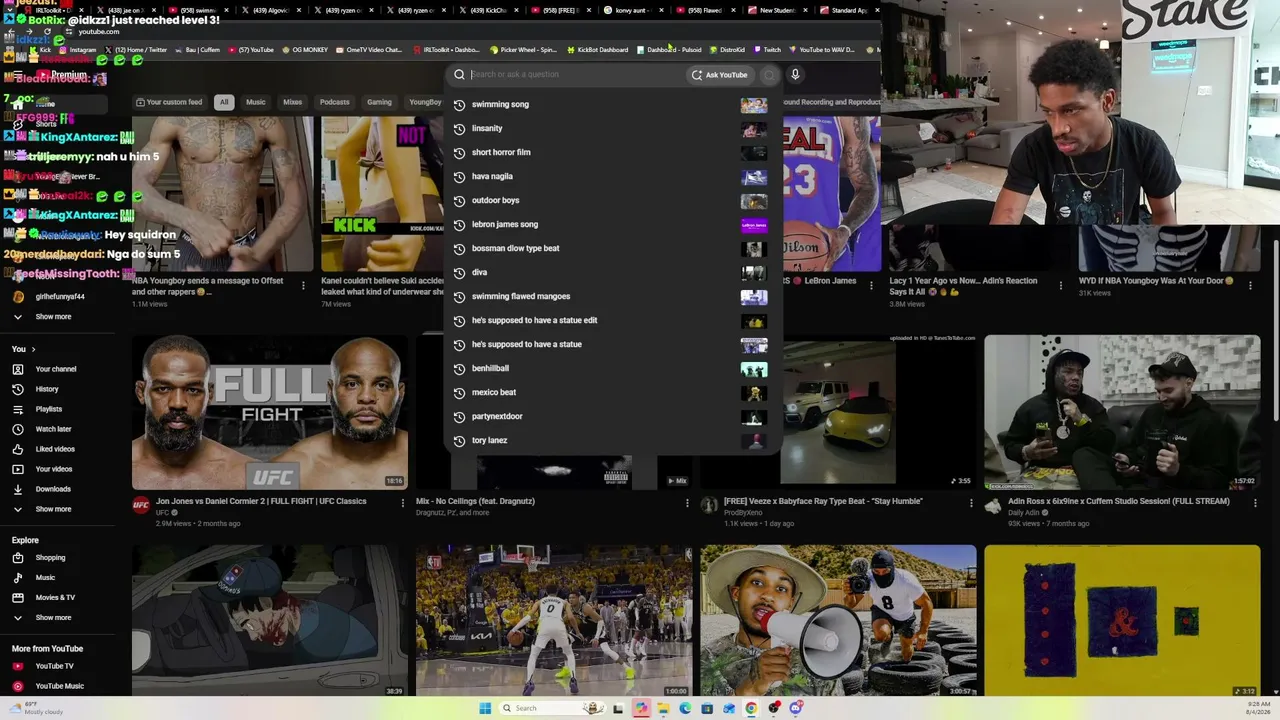Image resolution: width=1280 pixels, height=720 pixels.
Task: Open '[FREE] Veeze x Babyface Ray Type Beat' title
Action: (823, 501)
